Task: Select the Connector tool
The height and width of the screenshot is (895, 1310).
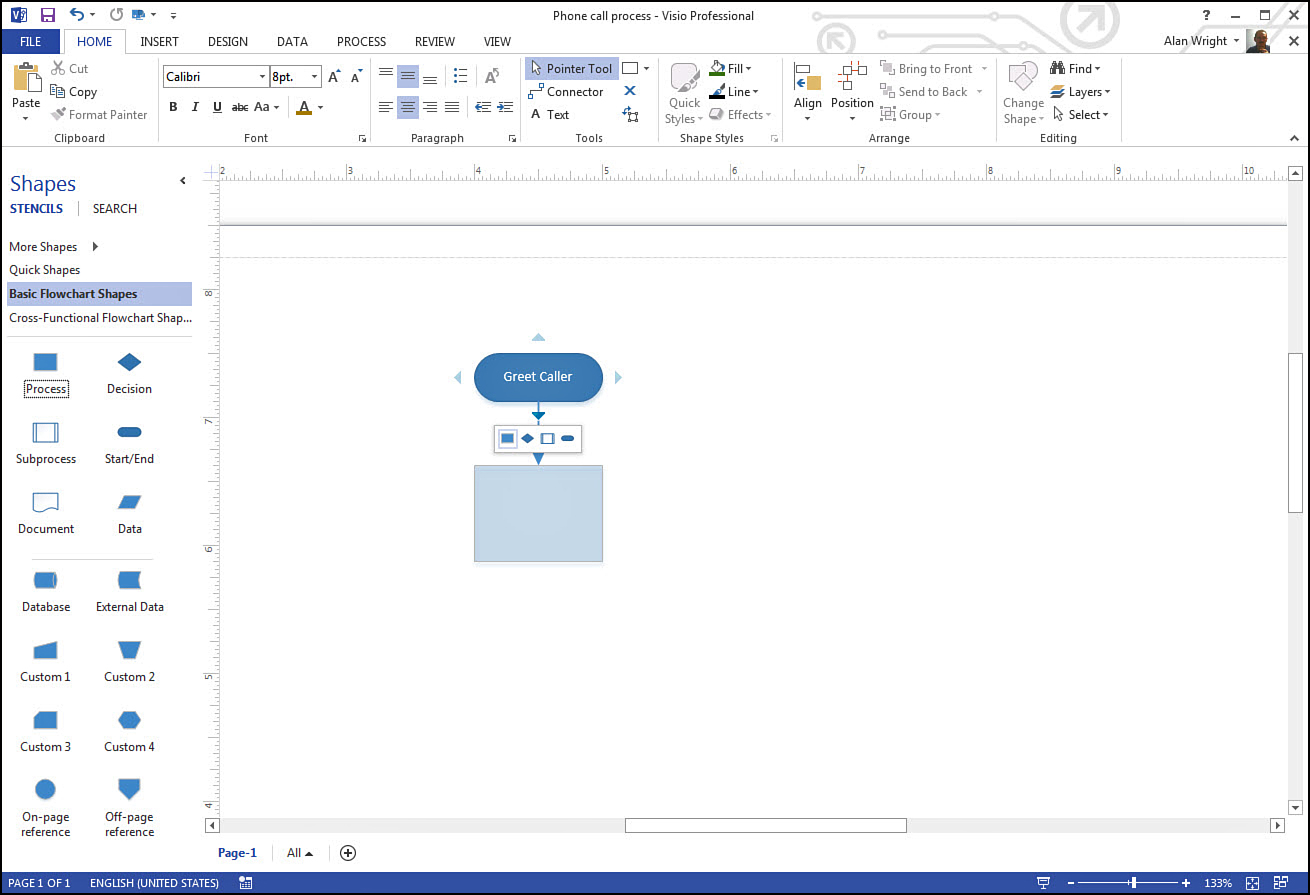Action: pyautogui.click(x=566, y=92)
